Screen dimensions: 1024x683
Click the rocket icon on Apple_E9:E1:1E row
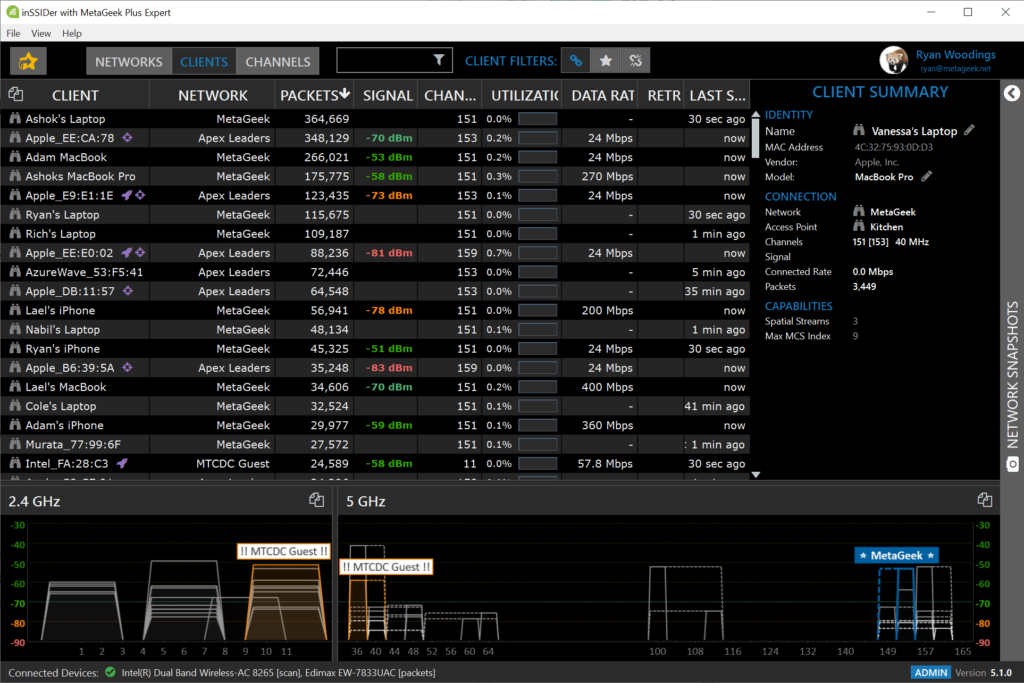pos(127,195)
